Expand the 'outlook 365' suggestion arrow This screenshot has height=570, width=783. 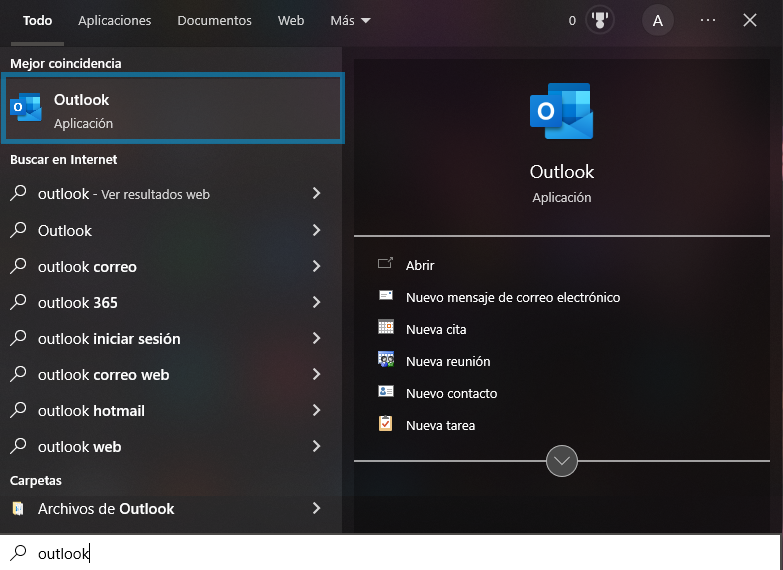[x=316, y=302]
